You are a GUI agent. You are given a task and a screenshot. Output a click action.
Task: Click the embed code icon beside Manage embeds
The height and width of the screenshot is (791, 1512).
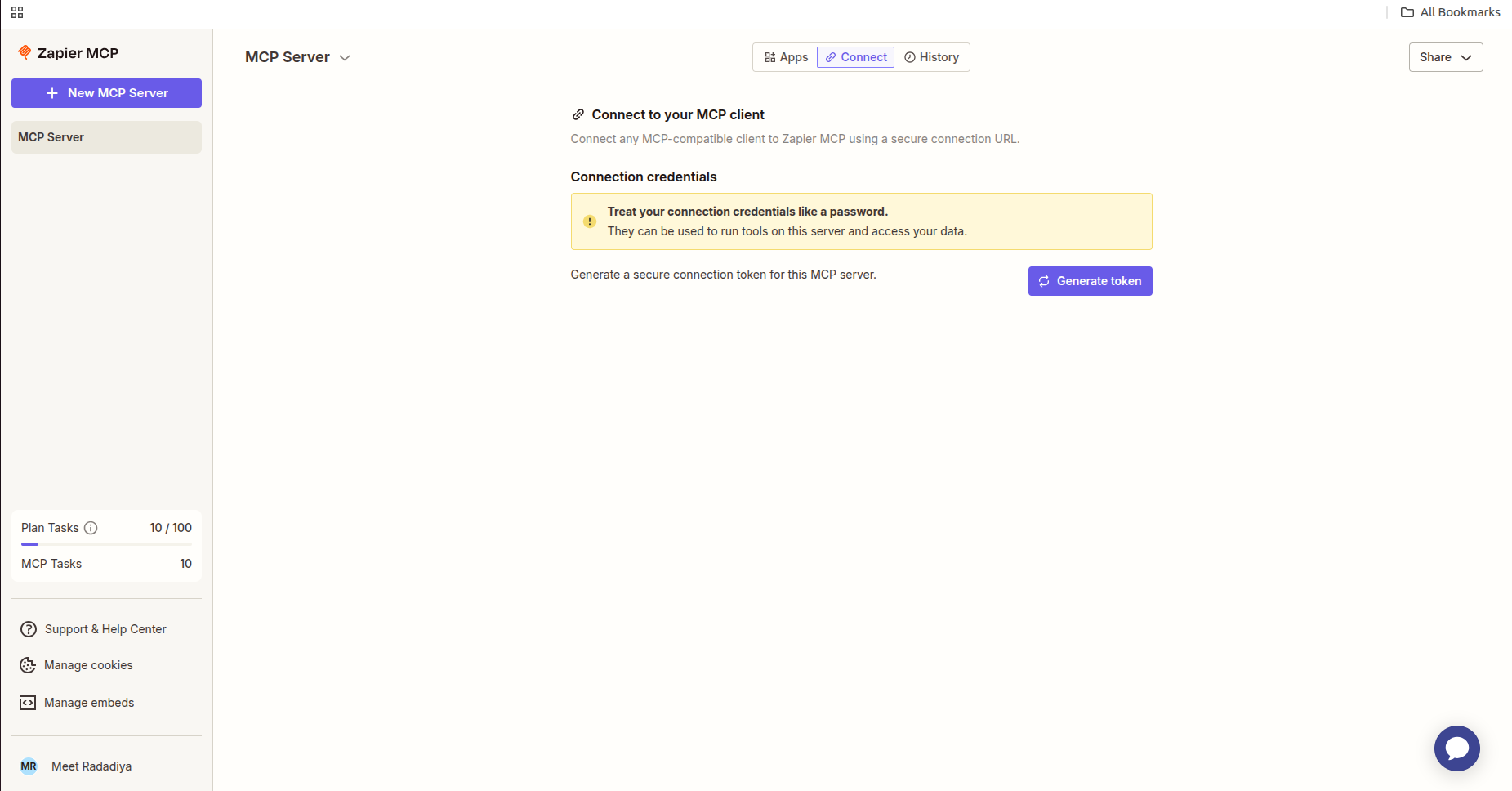[28, 703]
